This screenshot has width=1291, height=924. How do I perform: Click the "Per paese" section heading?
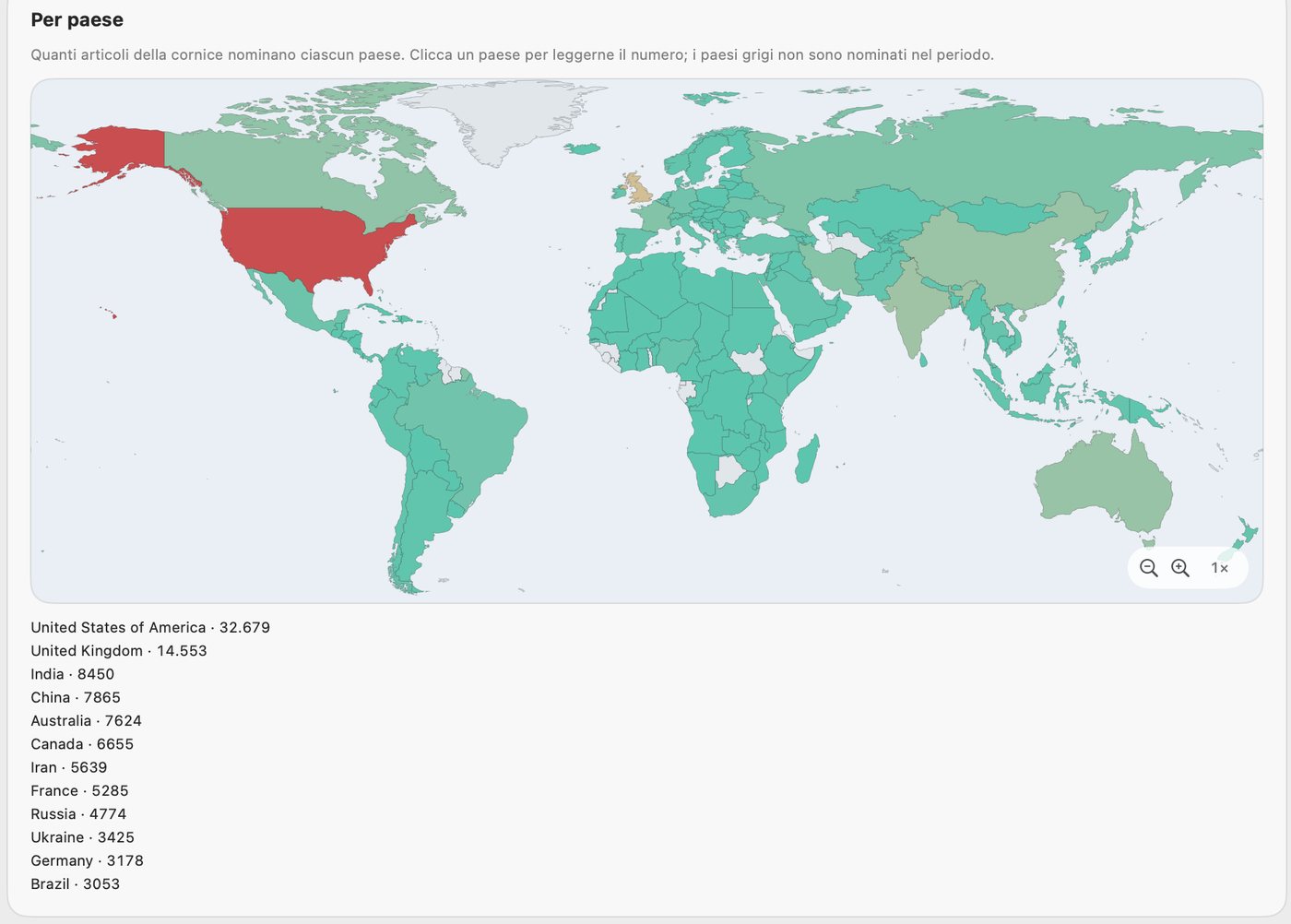pos(77,20)
